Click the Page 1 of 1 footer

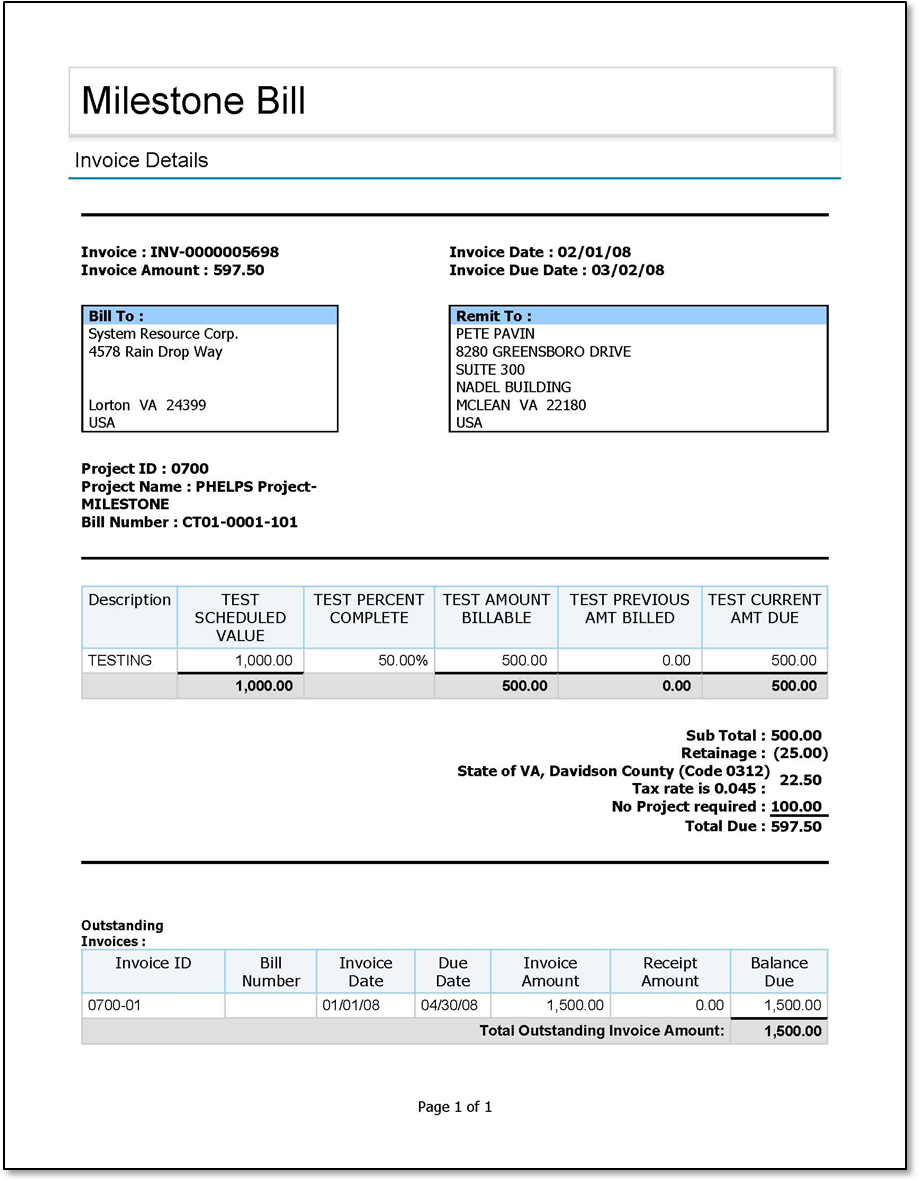click(455, 1107)
